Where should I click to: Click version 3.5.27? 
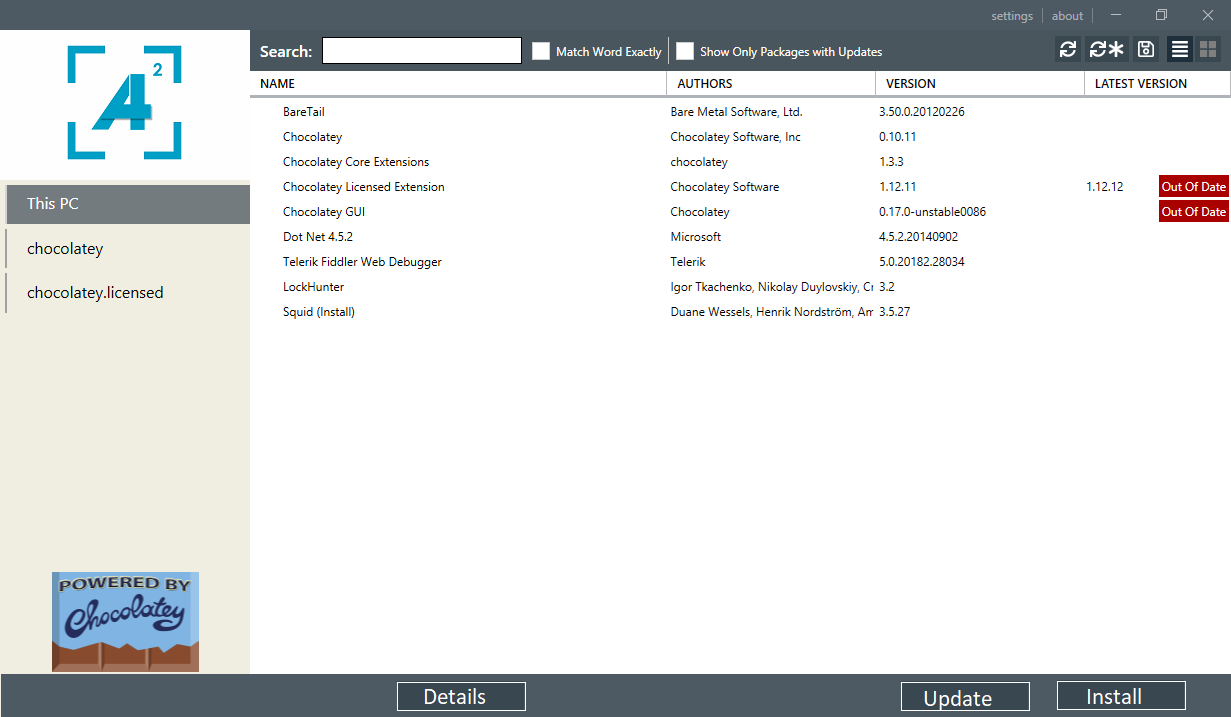[894, 312]
